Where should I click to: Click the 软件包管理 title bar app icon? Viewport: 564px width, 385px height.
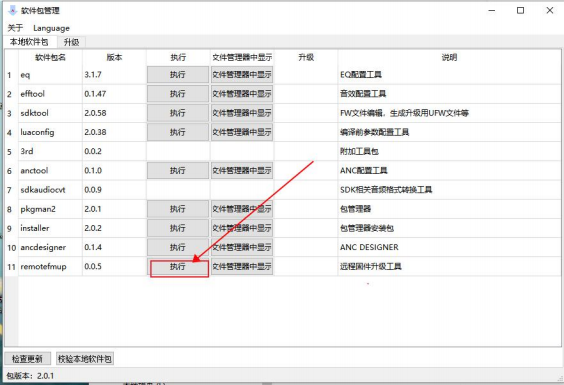[x=13, y=10]
